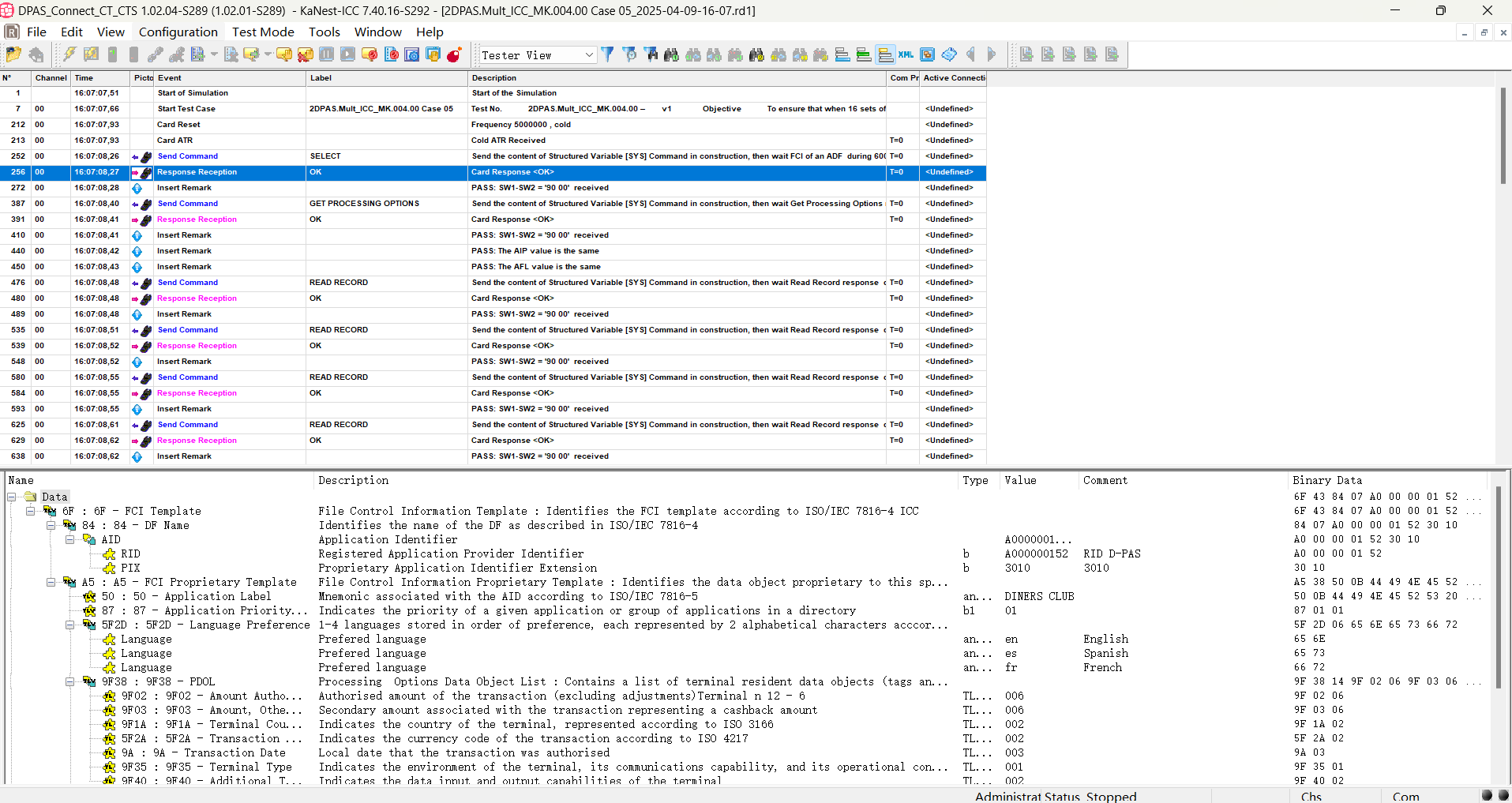Click the Description column header

point(493,78)
